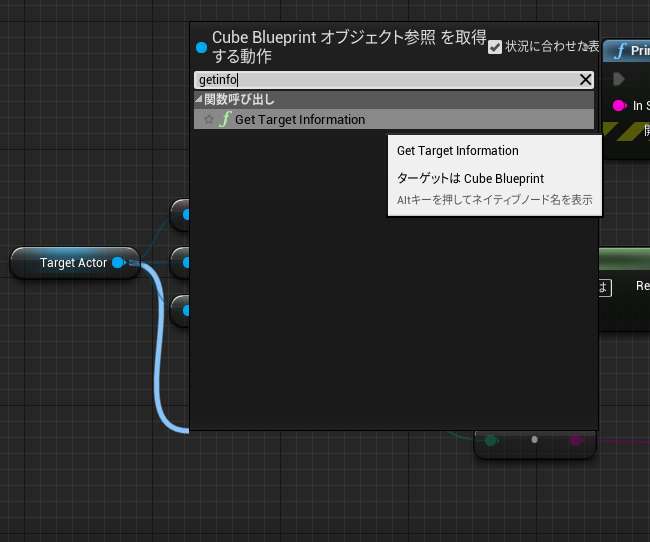Favorite star beside Get Target Information
This screenshot has height=542, width=650.
tap(209, 120)
